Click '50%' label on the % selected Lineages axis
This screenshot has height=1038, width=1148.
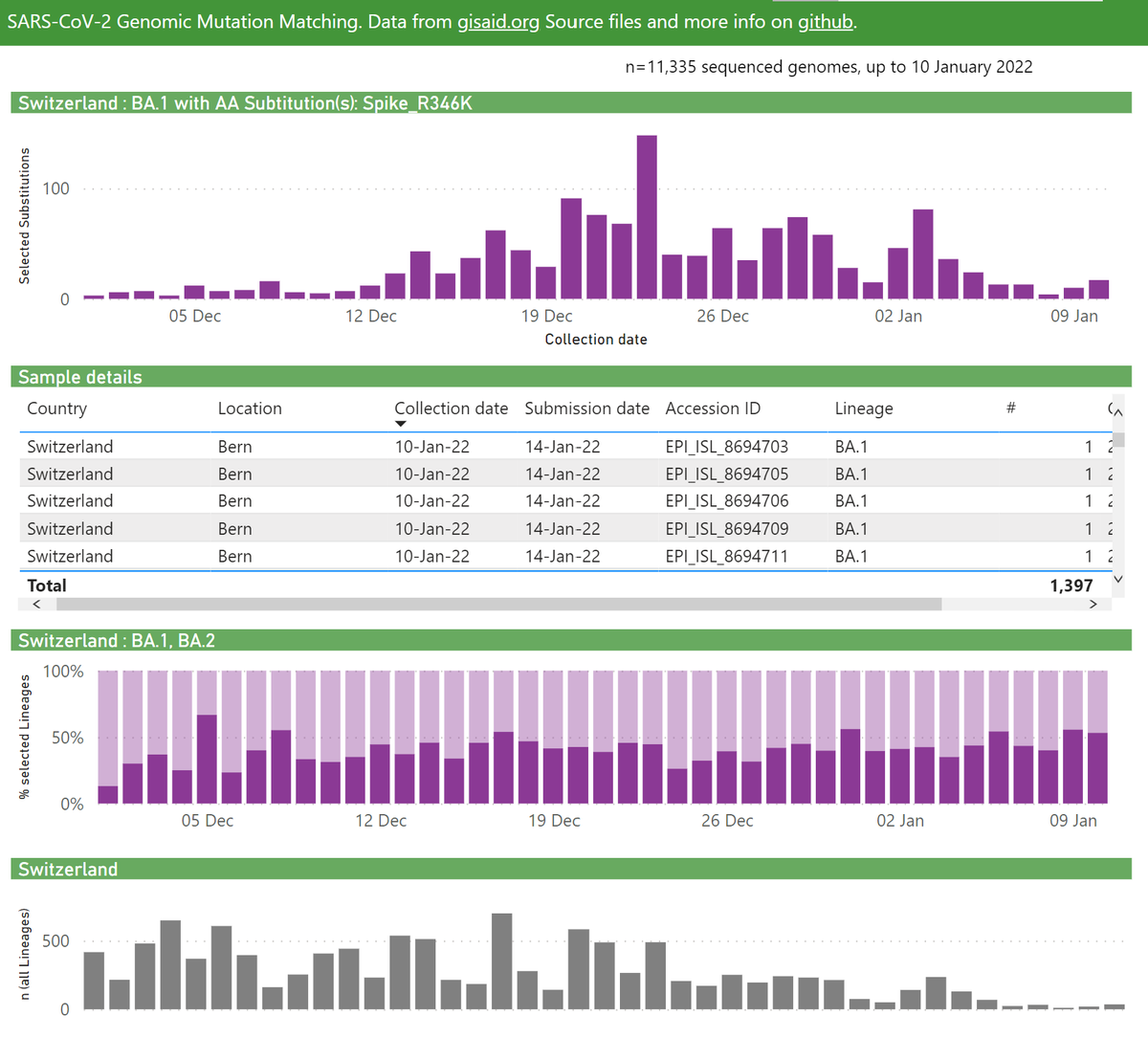pos(68,738)
